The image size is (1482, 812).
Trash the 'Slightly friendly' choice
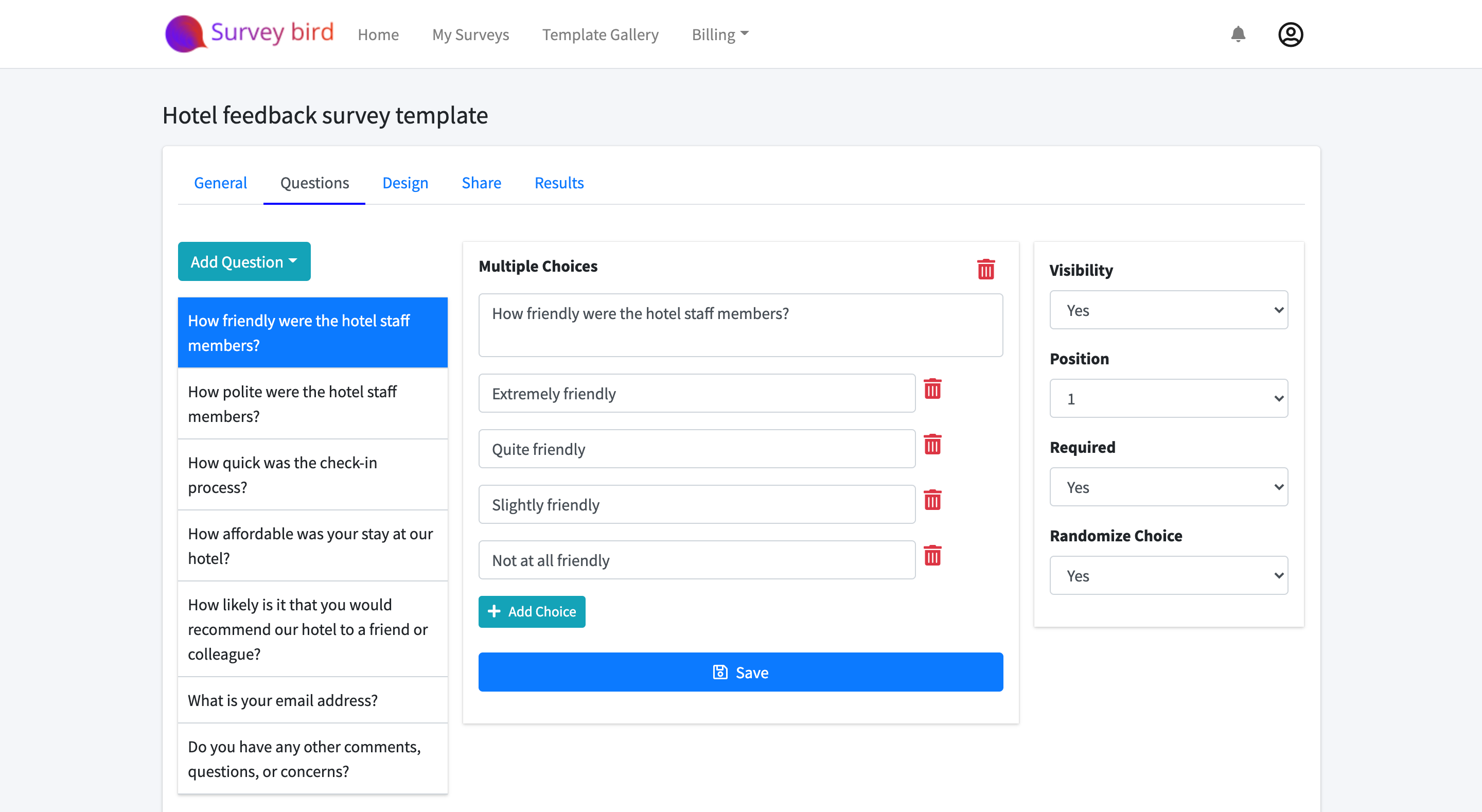(932, 501)
